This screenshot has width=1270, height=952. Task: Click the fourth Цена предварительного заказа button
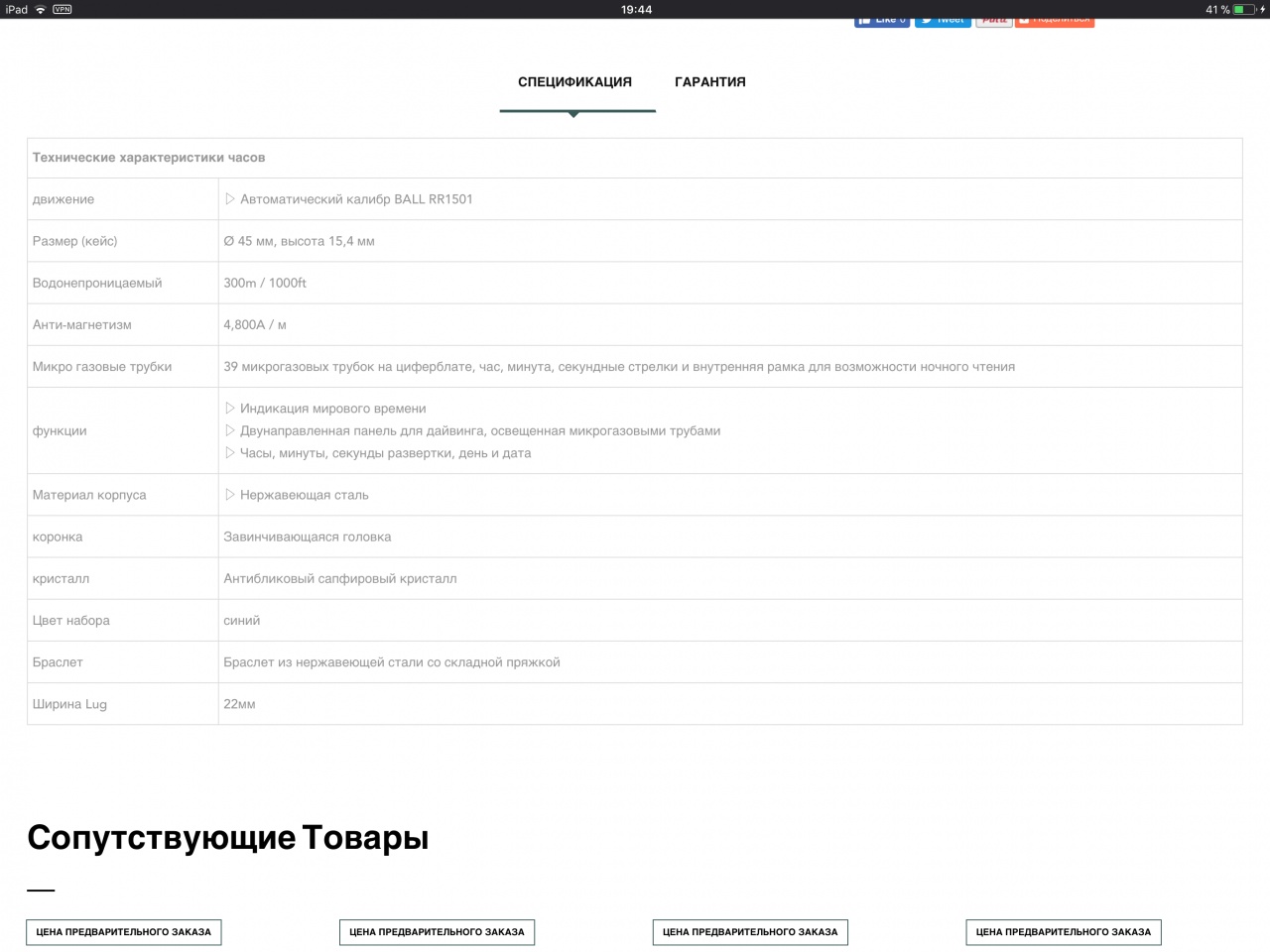coord(1064,932)
